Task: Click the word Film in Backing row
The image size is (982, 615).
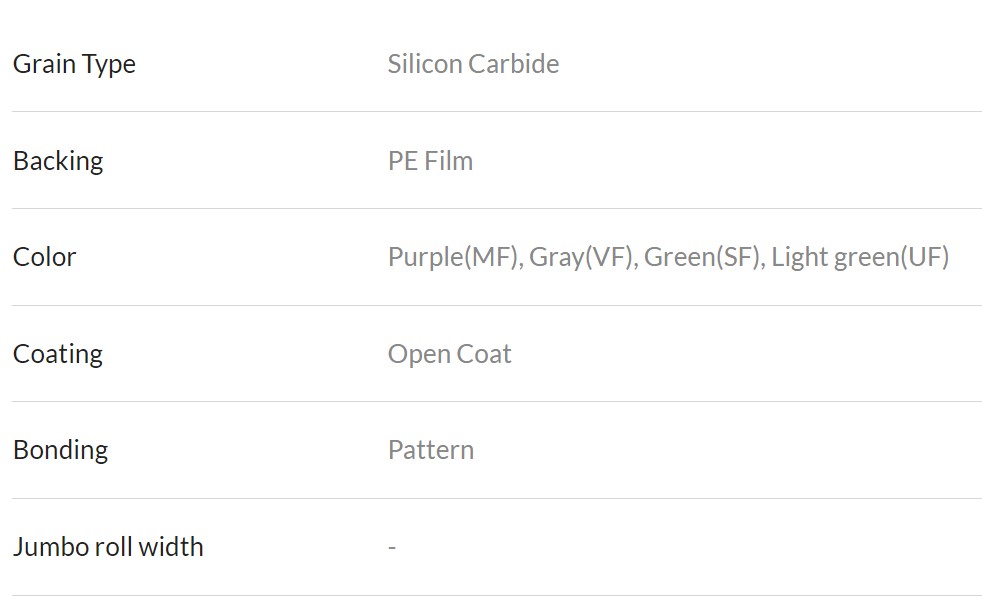Action: tap(448, 161)
